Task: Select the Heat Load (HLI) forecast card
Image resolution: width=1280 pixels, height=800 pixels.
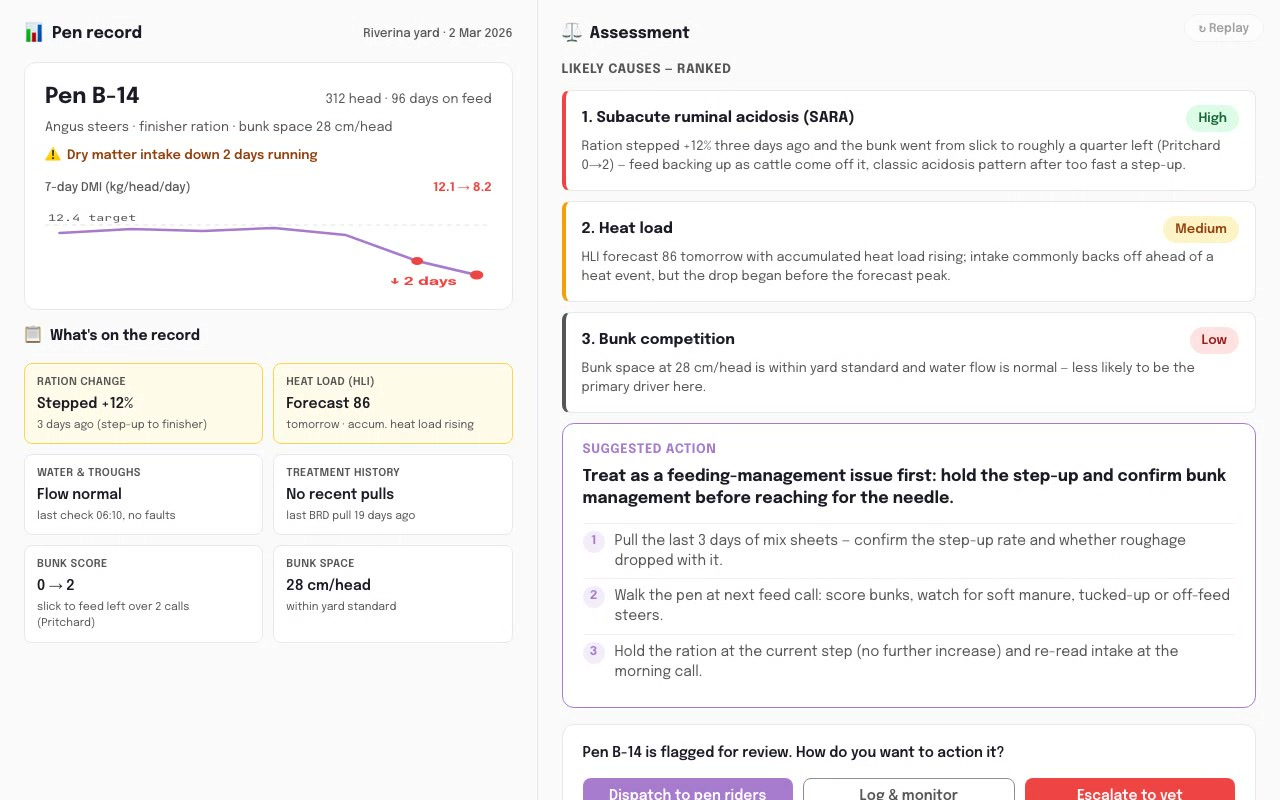Action: pos(393,403)
